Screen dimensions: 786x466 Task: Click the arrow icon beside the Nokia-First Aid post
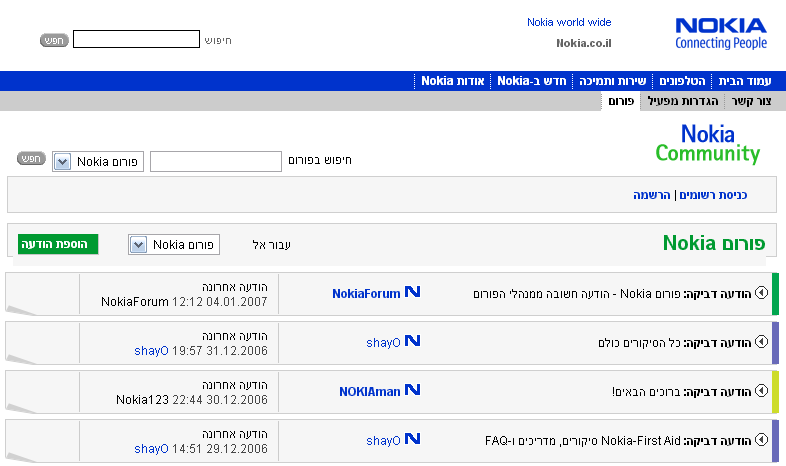[761, 440]
